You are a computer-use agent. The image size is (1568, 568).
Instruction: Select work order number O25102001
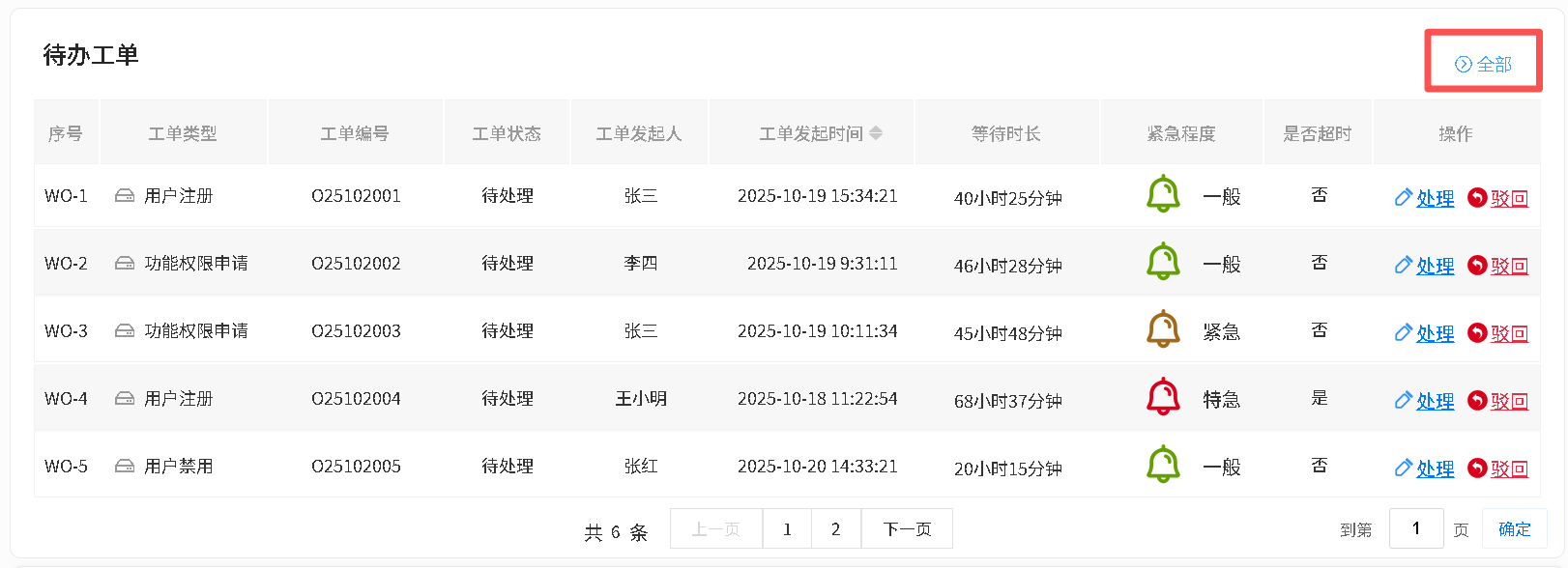356,196
